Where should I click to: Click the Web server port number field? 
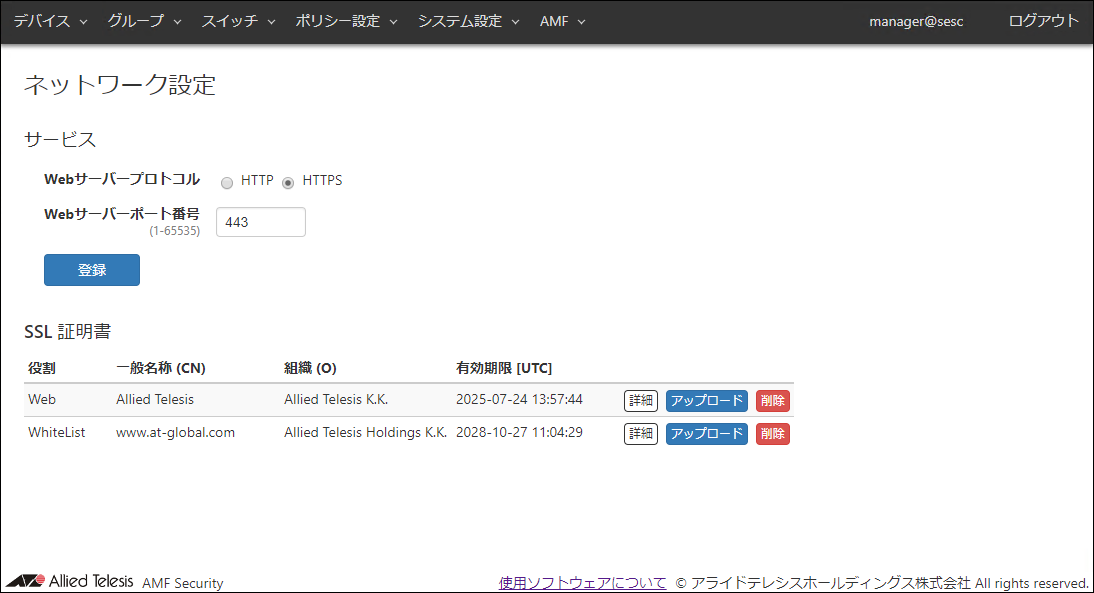261,222
